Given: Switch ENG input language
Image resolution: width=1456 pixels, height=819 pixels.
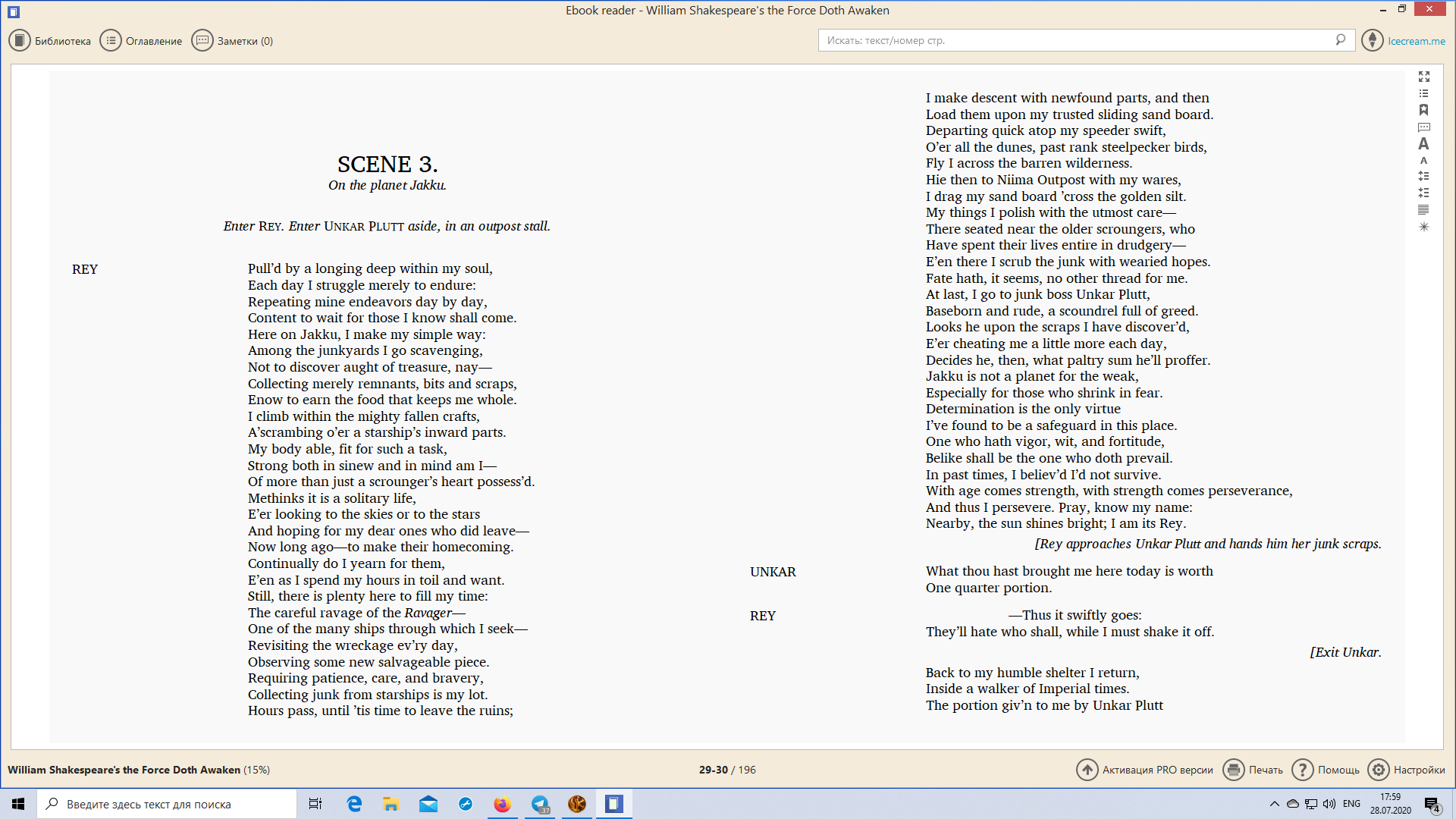Looking at the screenshot, I should 1351,804.
